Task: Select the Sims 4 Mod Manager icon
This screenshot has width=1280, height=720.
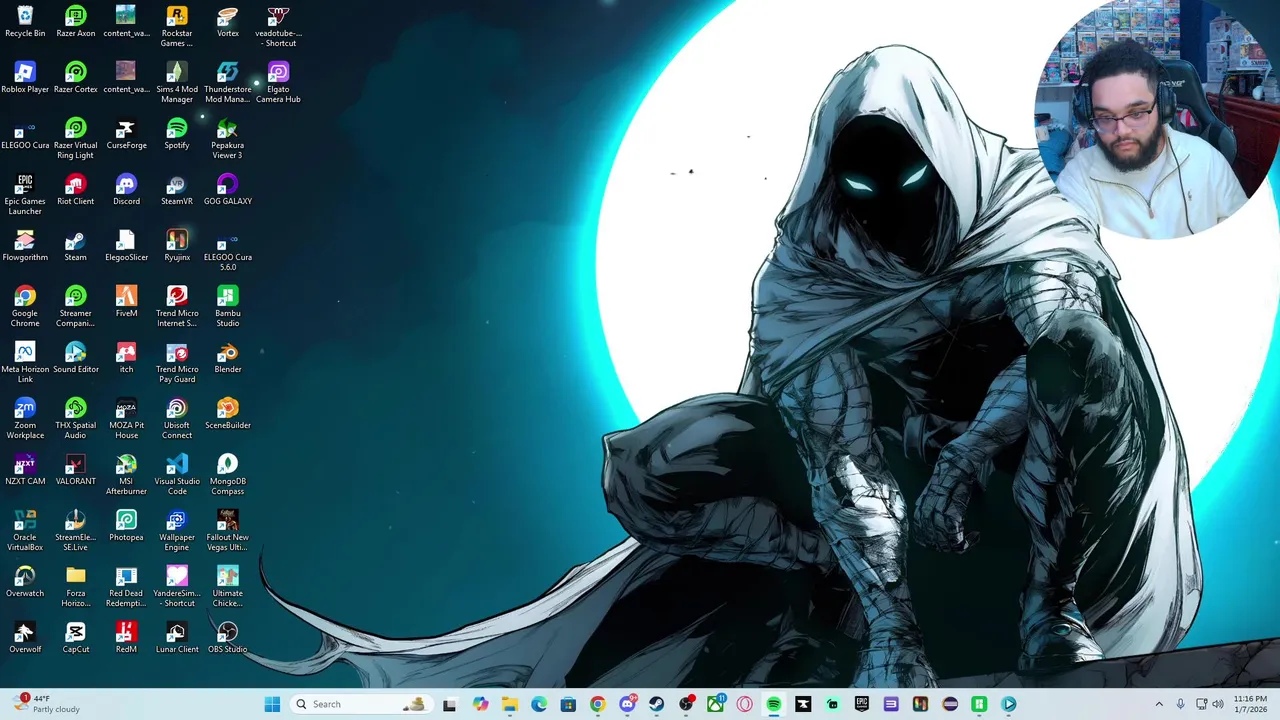Action: (x=177, y=83)
